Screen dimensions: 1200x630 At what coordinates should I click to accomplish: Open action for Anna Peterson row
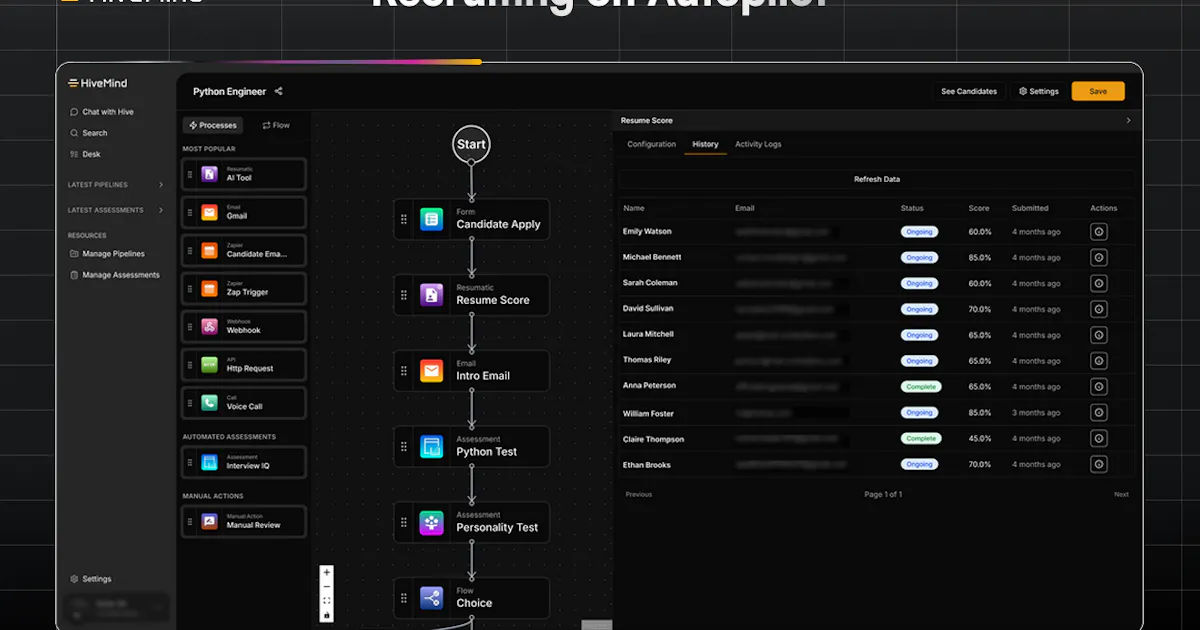pyautogui.click(x=1099, y=386)
